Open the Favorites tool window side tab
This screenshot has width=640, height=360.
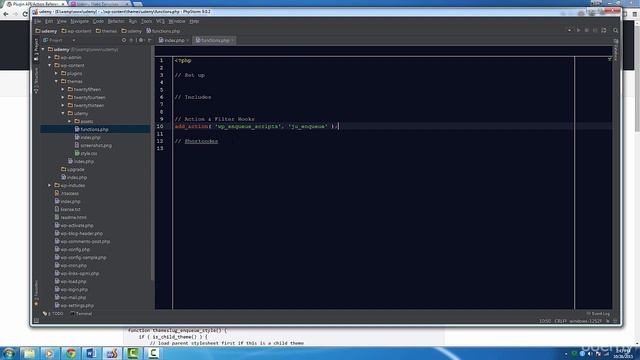click(x=36, y=294)
